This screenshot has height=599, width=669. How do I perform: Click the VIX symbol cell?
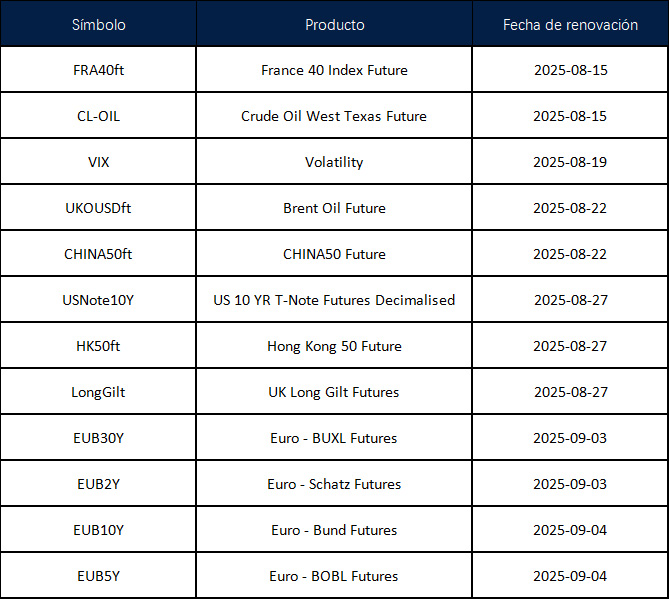point(98,162)
